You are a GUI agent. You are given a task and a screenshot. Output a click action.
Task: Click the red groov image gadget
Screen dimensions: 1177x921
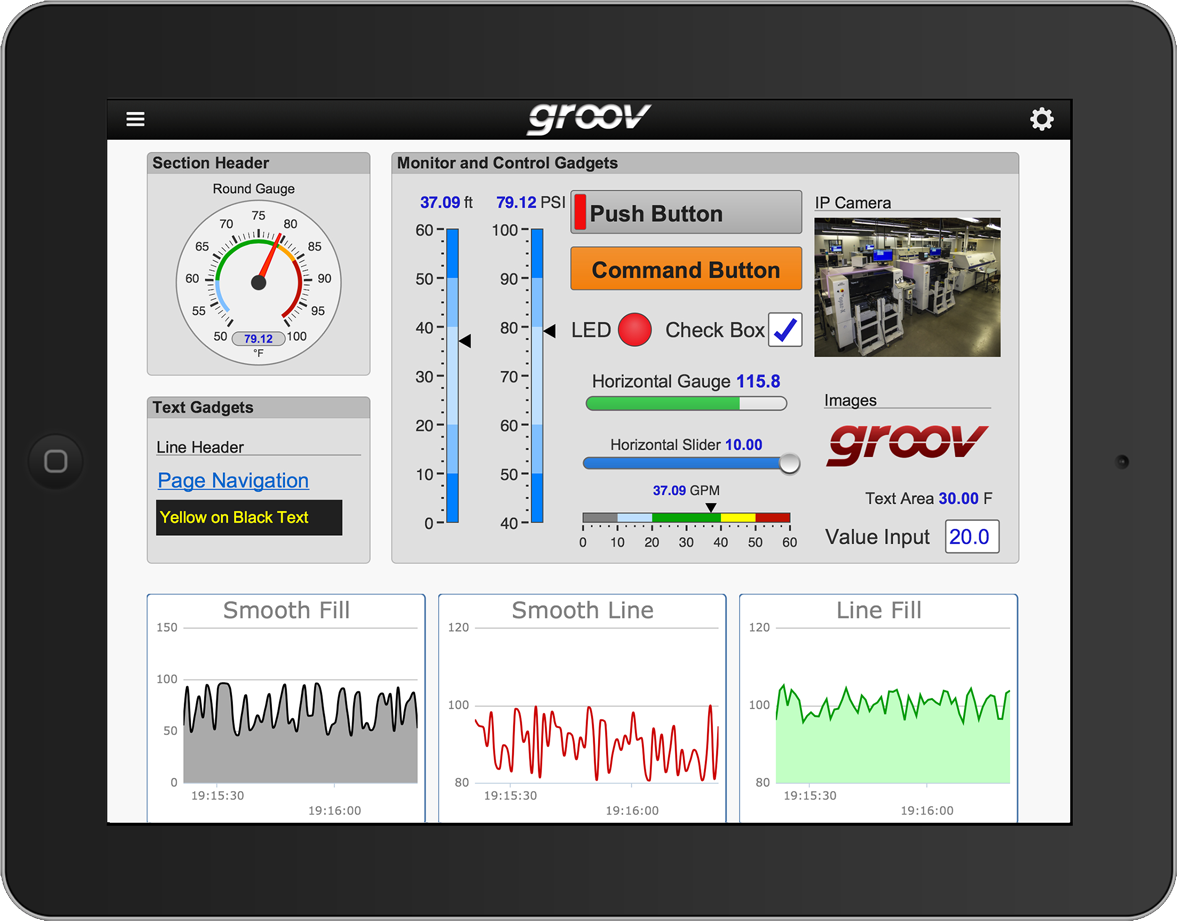[x=905, y=443]
